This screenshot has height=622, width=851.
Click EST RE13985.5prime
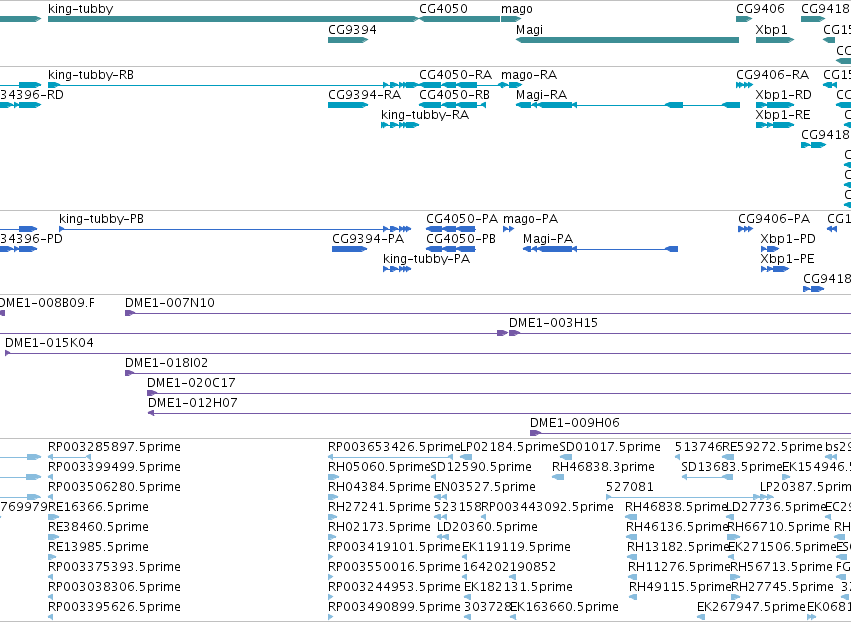click(52, 557)
